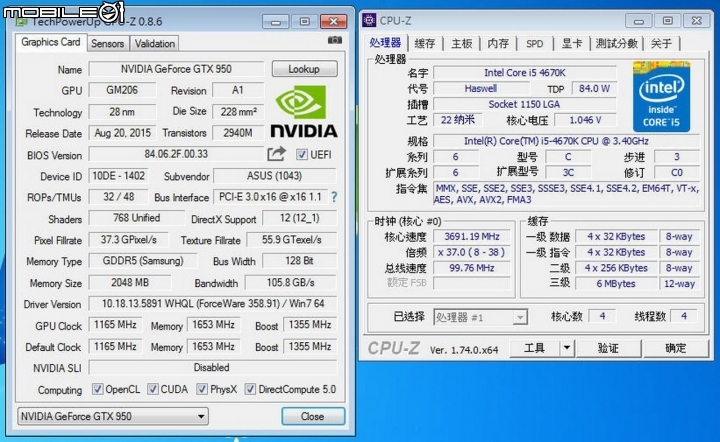Toggle the PhysX checkbox

pyautogui.click(x=202, y=389)
